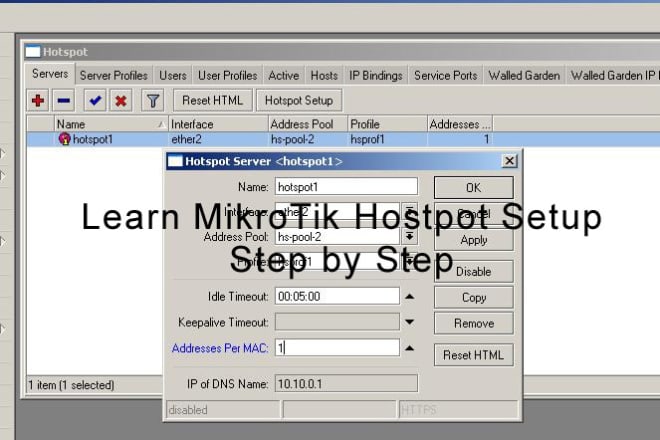Select the IP Bindings tab

375,75
